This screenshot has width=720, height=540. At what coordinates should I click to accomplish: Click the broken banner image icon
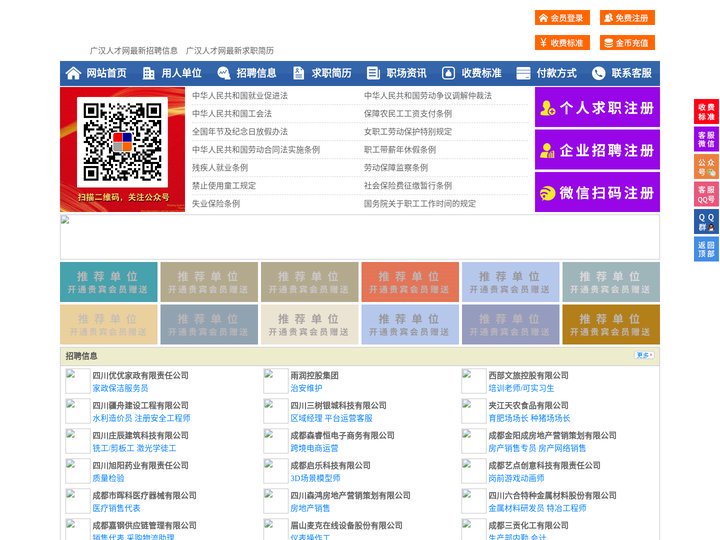click(x=65, y=220)
